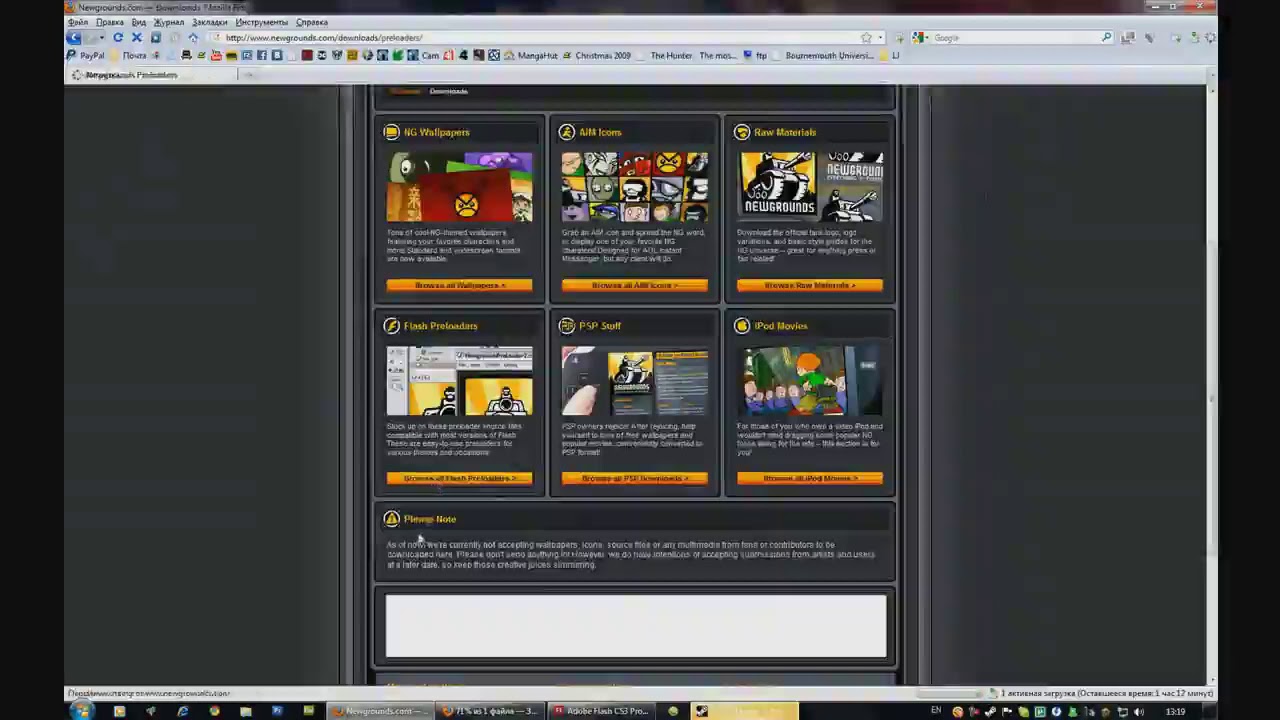This screenshot has height=720, width=1280.
Task: Click Browse all iPod Movies button
Action: (x=810, y=478)
